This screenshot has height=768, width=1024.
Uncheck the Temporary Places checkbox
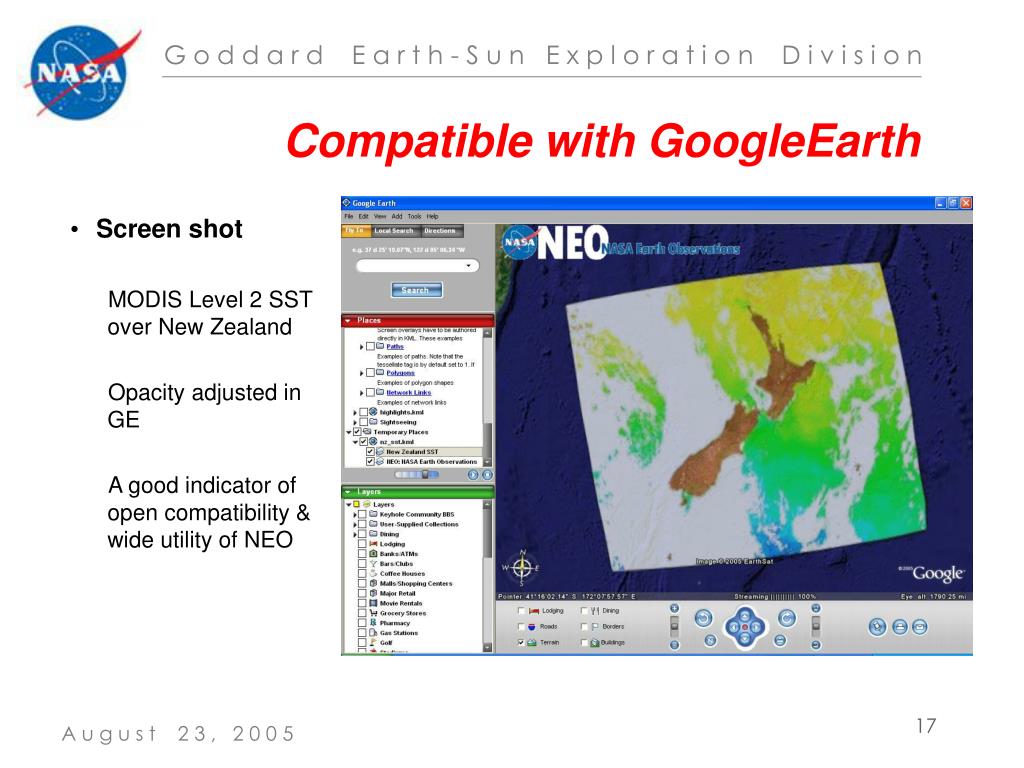pos(357,432)
